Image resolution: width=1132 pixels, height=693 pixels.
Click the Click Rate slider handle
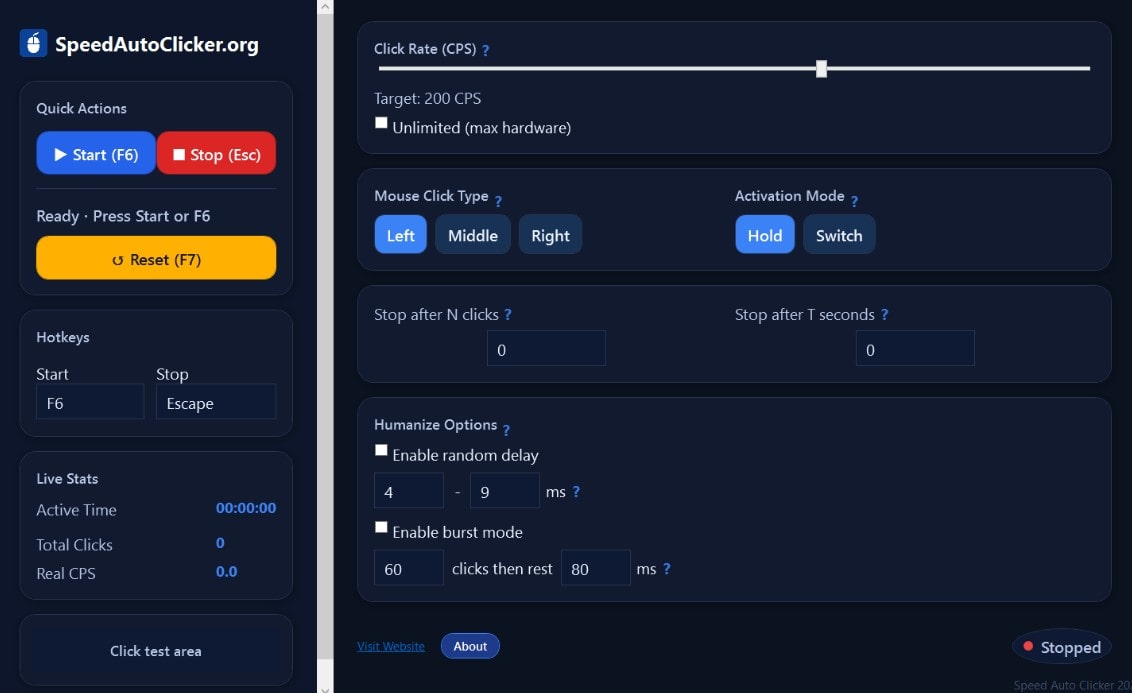821,69
